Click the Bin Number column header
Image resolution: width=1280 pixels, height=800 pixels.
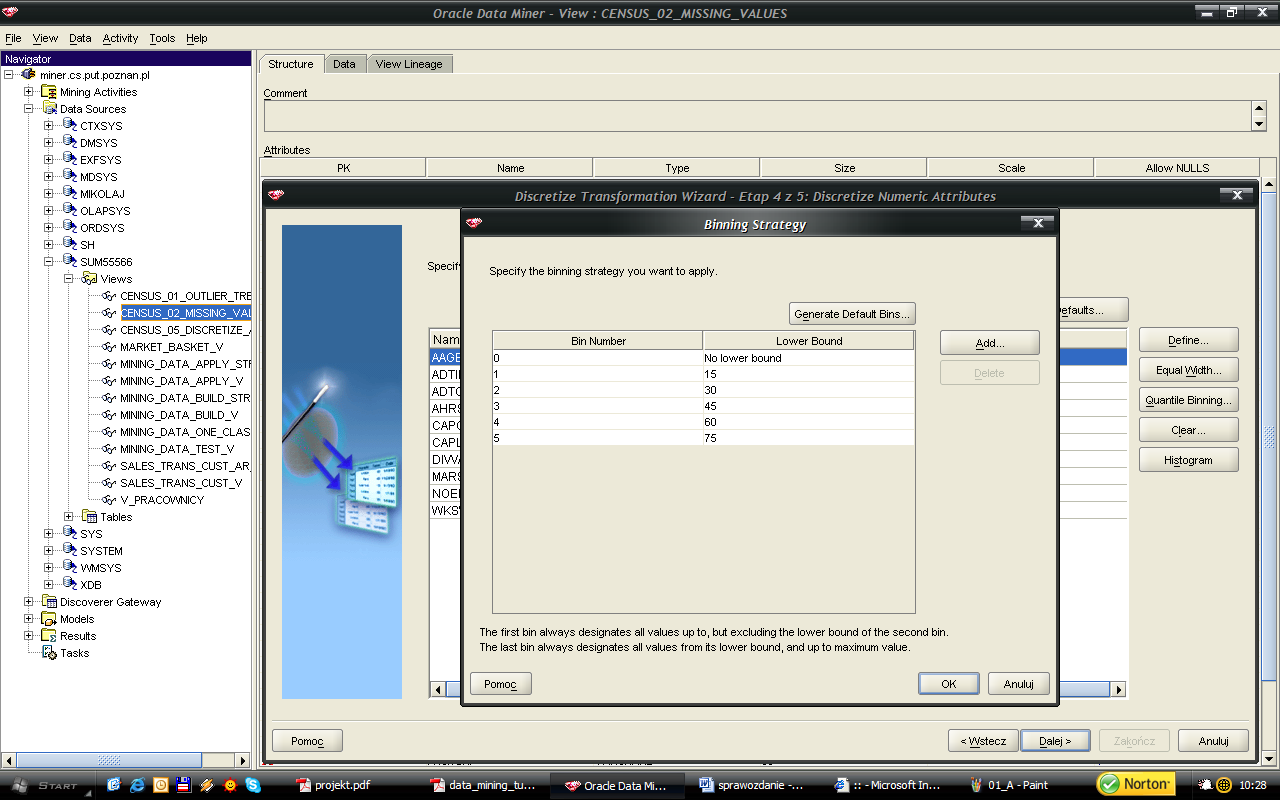(x=598, y=341)
